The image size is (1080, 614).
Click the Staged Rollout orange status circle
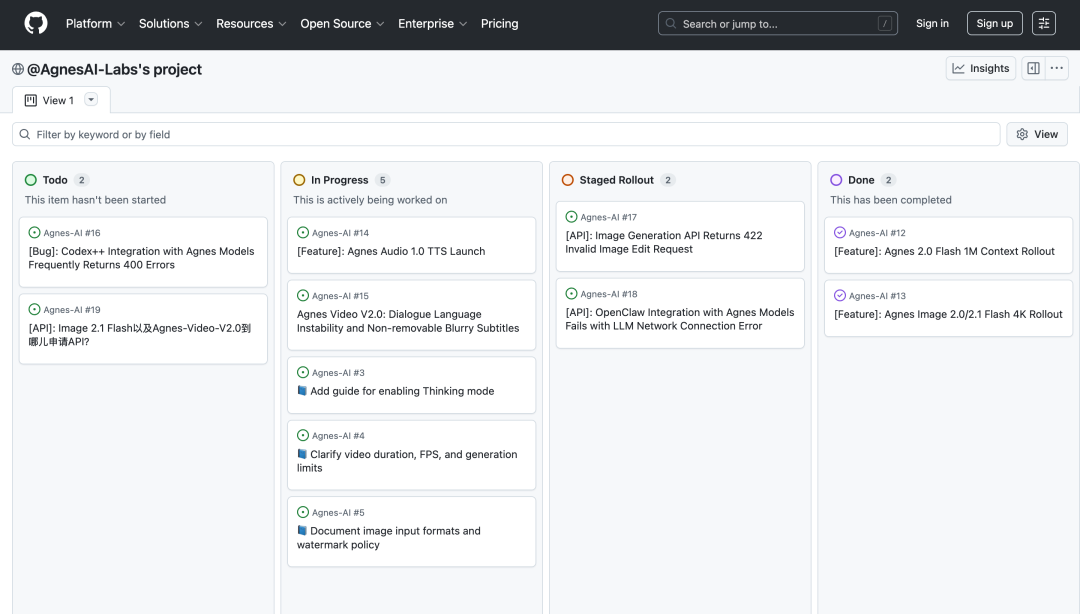(x=568, y=180)
